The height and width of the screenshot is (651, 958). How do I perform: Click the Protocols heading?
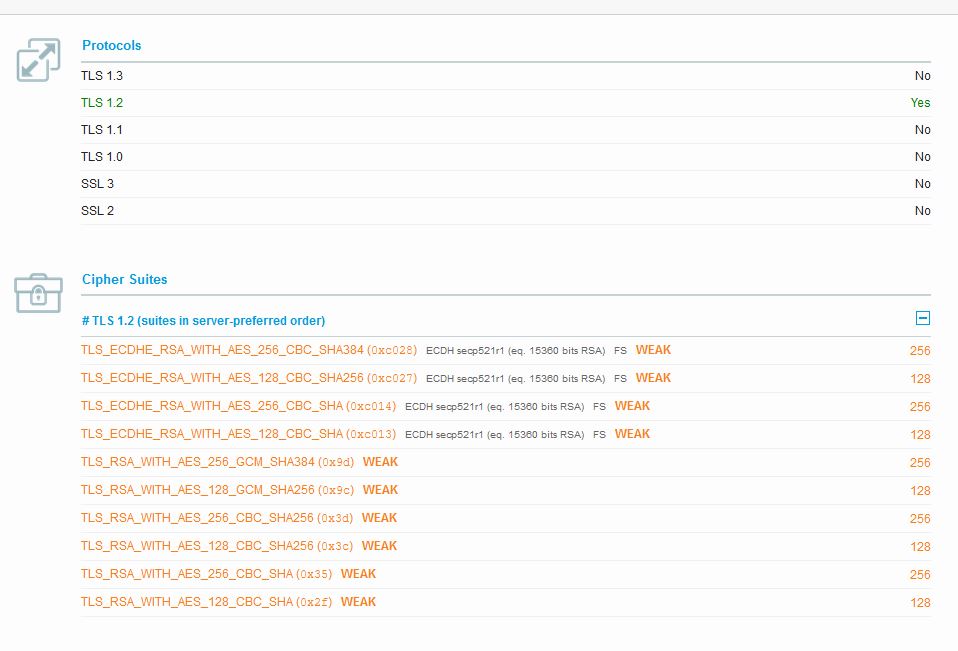click(112, 46)
